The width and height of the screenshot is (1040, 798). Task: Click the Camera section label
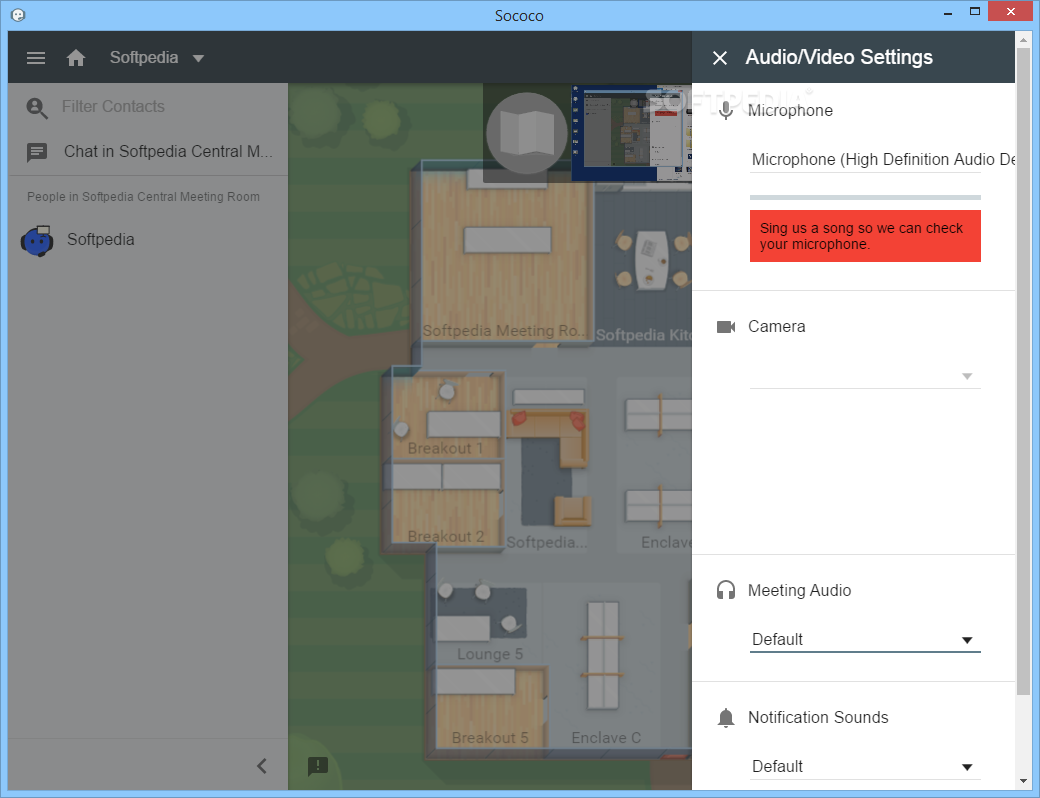pyautogui.click(x=776, y=326)
